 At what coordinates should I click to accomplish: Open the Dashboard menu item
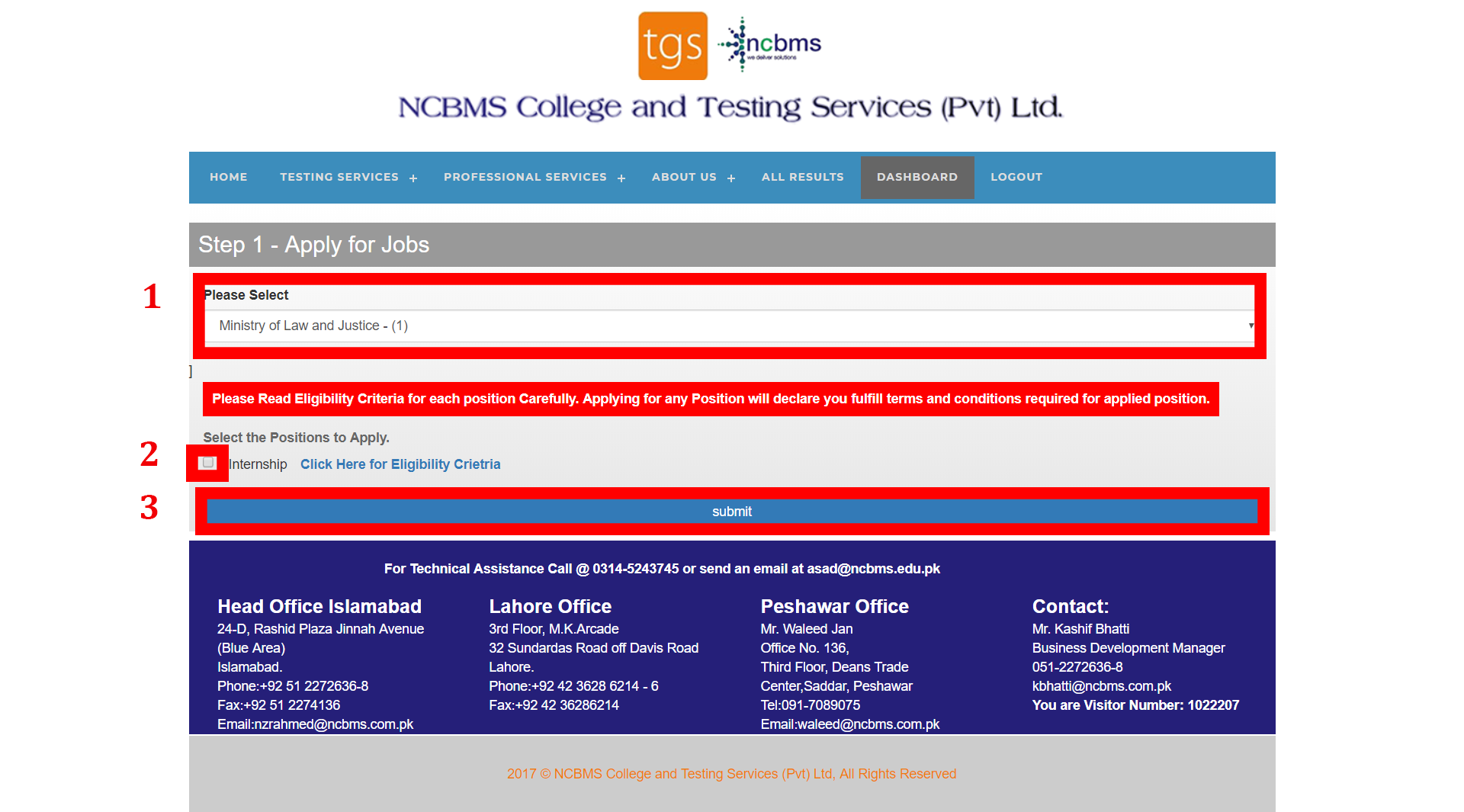(x=917, y=177)
